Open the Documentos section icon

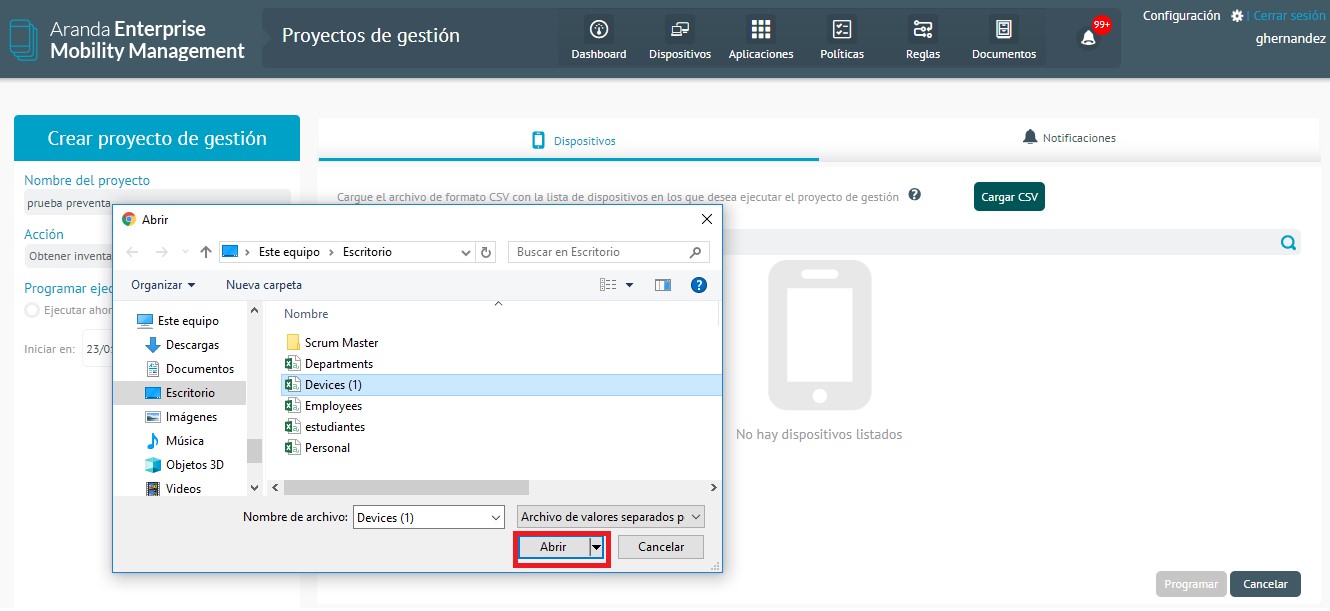click(x=1003, y=29)
